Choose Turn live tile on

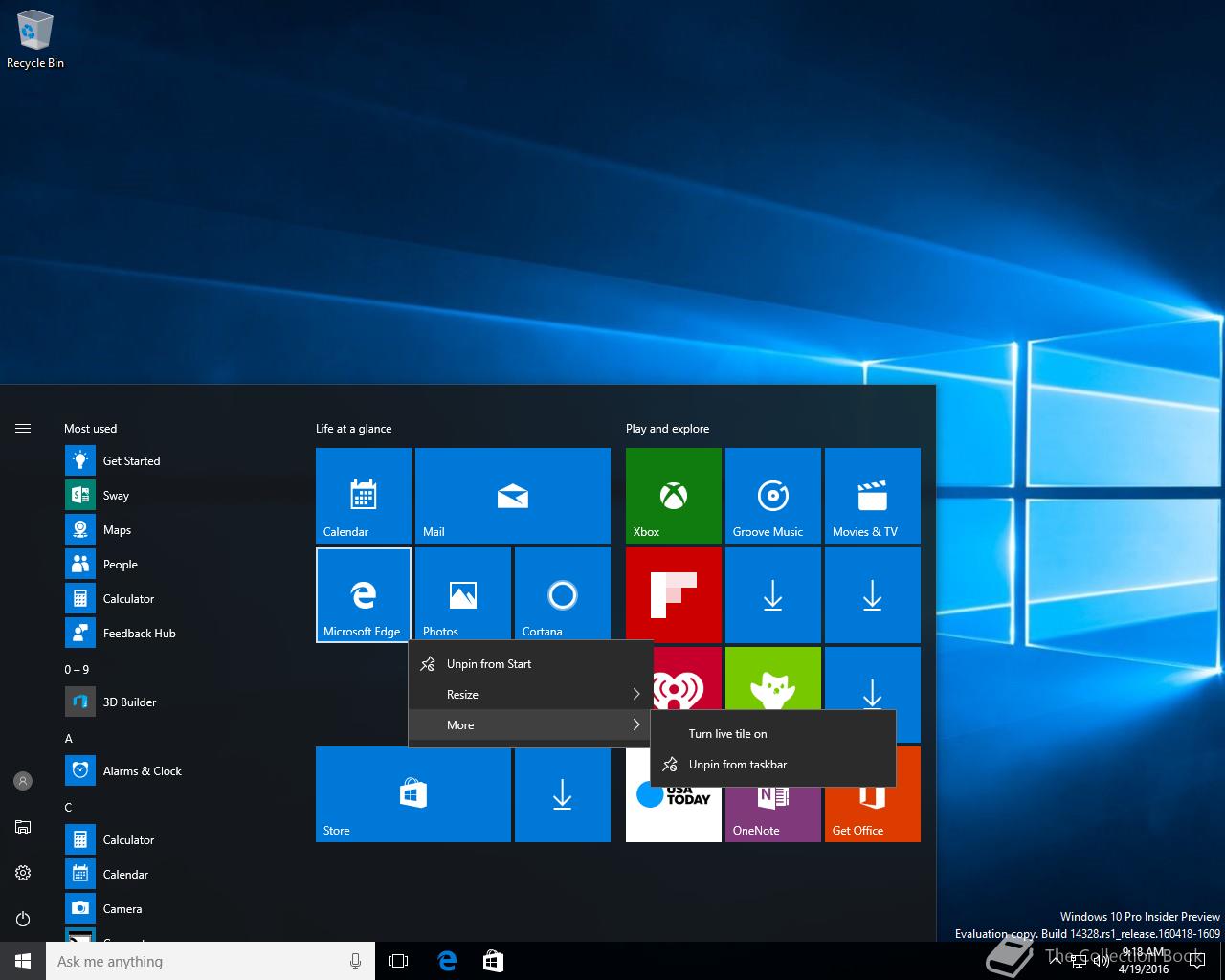pos(773,733)
